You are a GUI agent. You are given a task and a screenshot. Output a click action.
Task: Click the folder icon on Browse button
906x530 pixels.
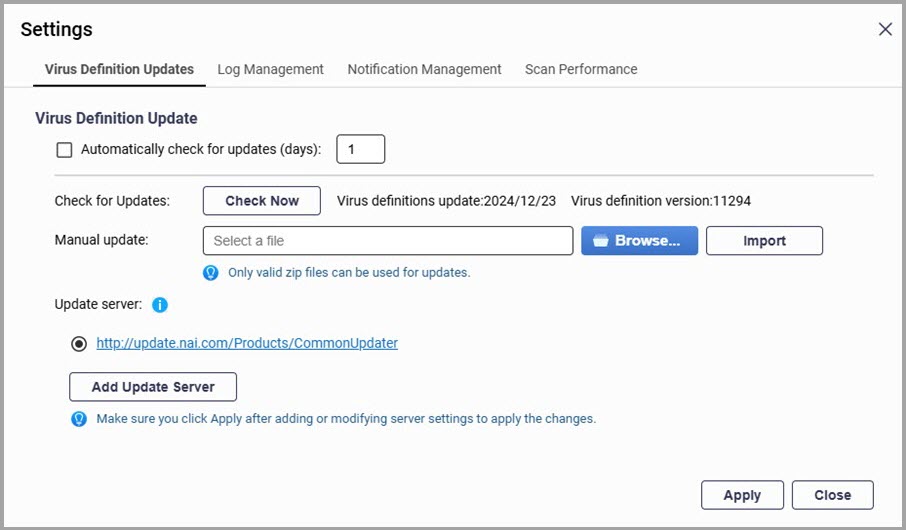(x=601, y=240)
